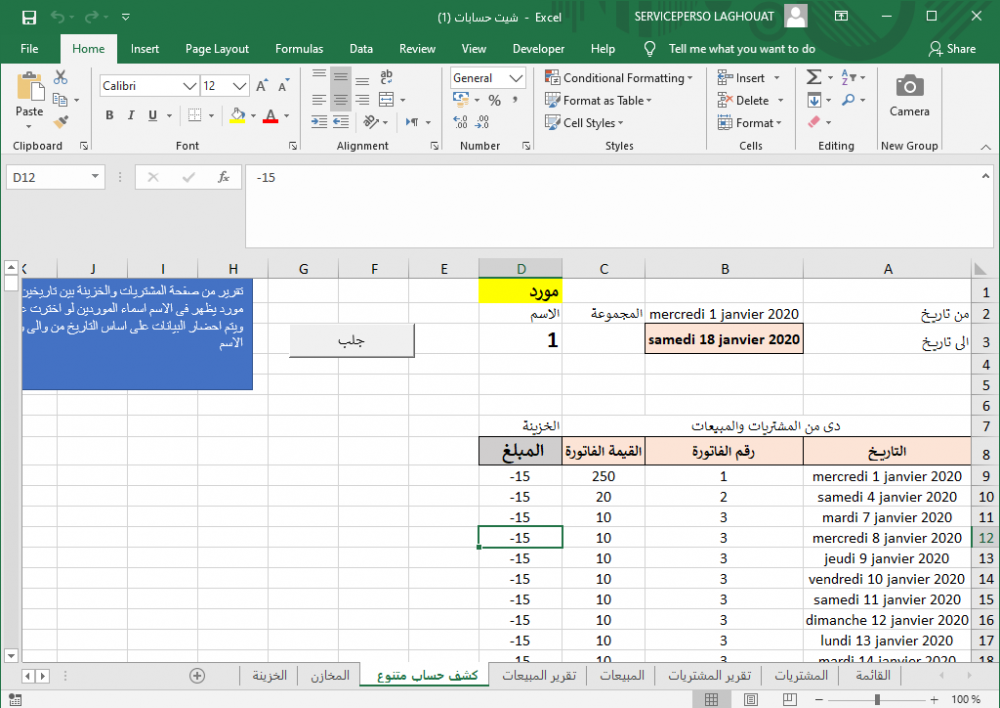This screenshot has width=1000, height=708.
Task: Click the Camera tool icon
Action: 909,85
